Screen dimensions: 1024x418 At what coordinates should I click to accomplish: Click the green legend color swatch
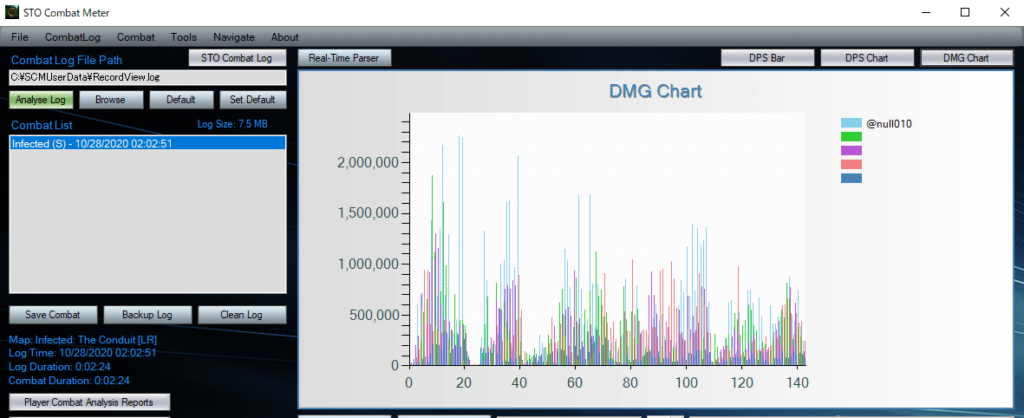click(x=851, y=137)
